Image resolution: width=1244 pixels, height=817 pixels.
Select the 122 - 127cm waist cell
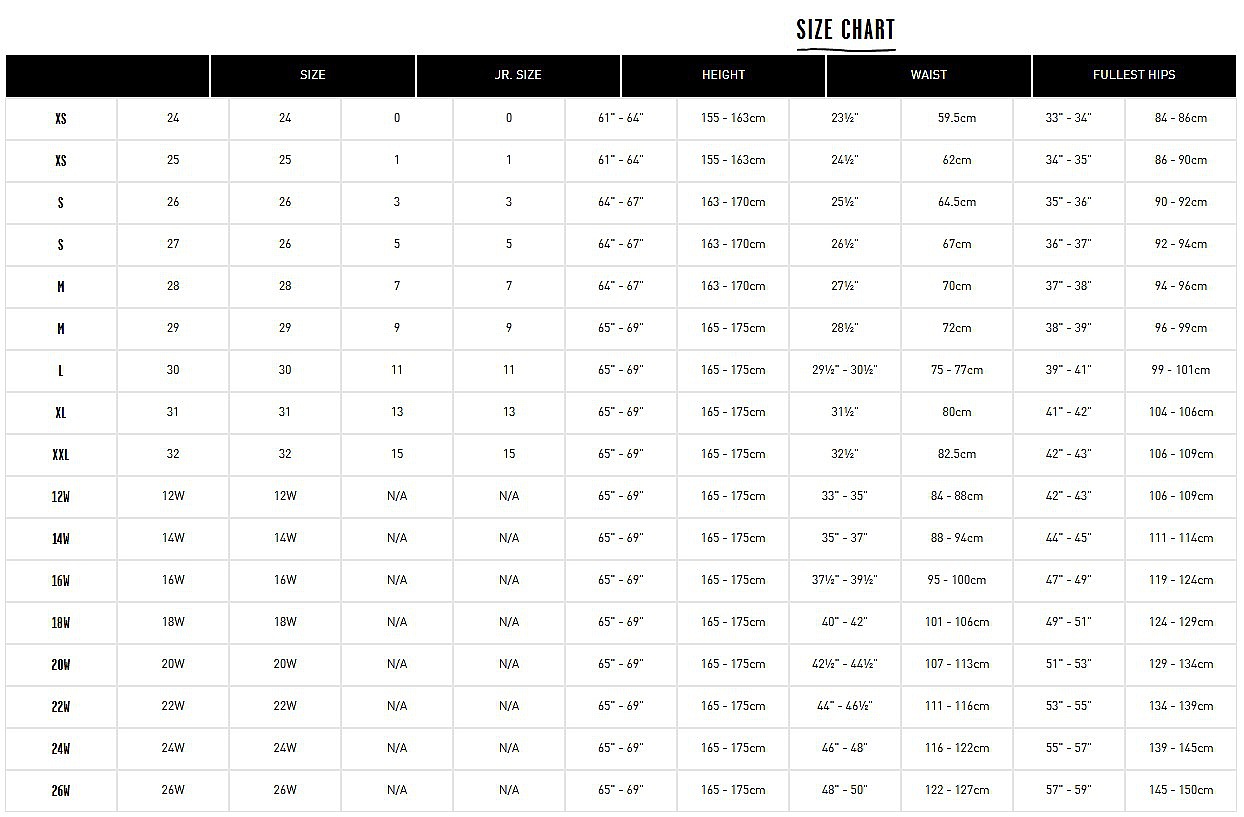[957, 790]
